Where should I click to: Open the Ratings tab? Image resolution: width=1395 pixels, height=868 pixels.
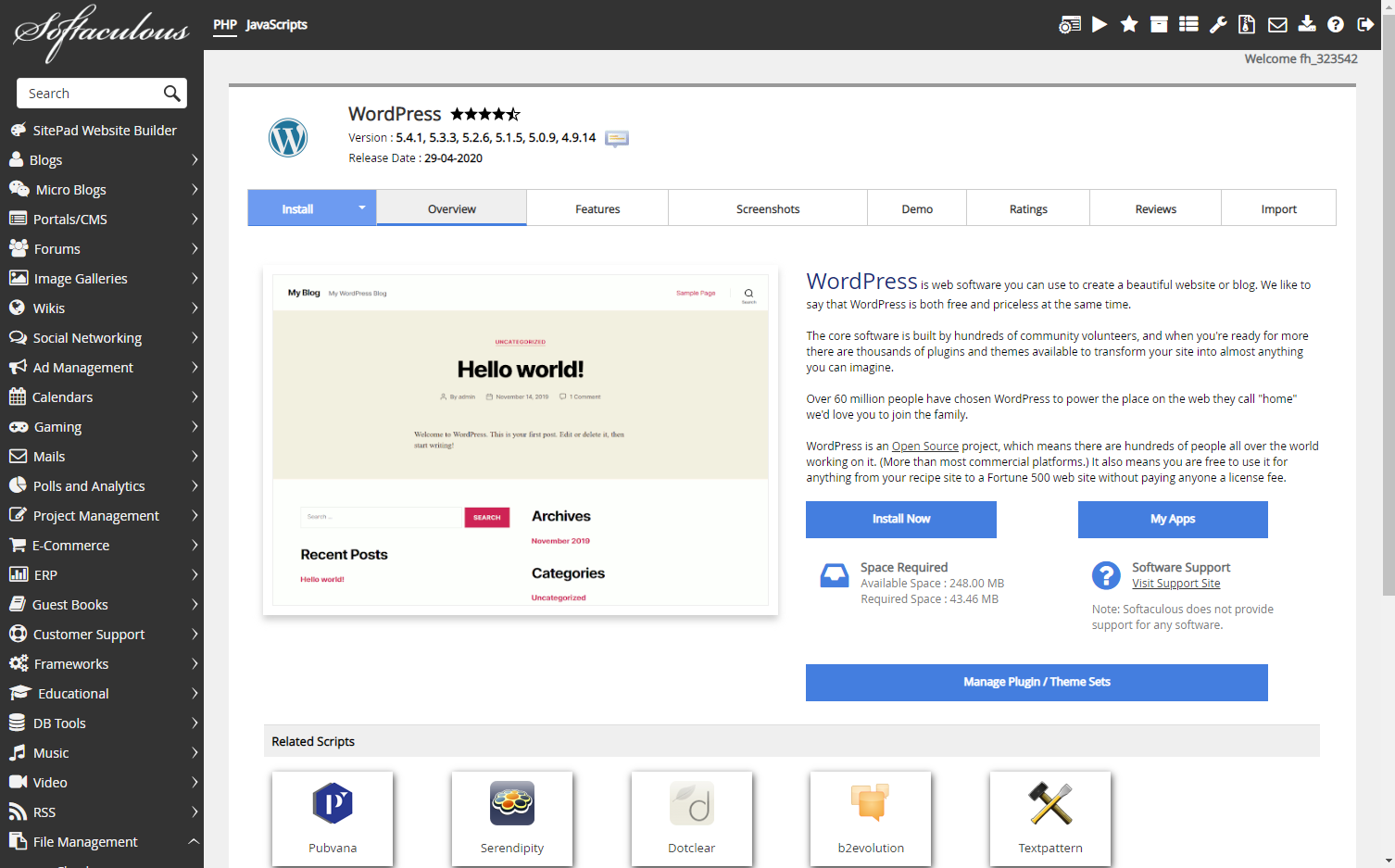[x=1028, y=208]
